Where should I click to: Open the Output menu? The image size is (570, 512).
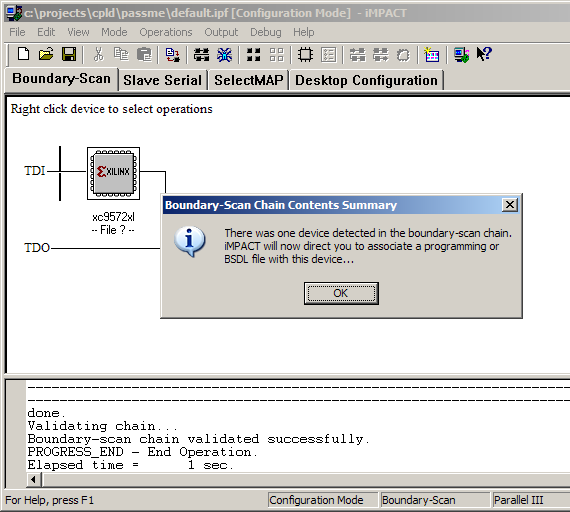pyautogui.click(x=221, y=32)
